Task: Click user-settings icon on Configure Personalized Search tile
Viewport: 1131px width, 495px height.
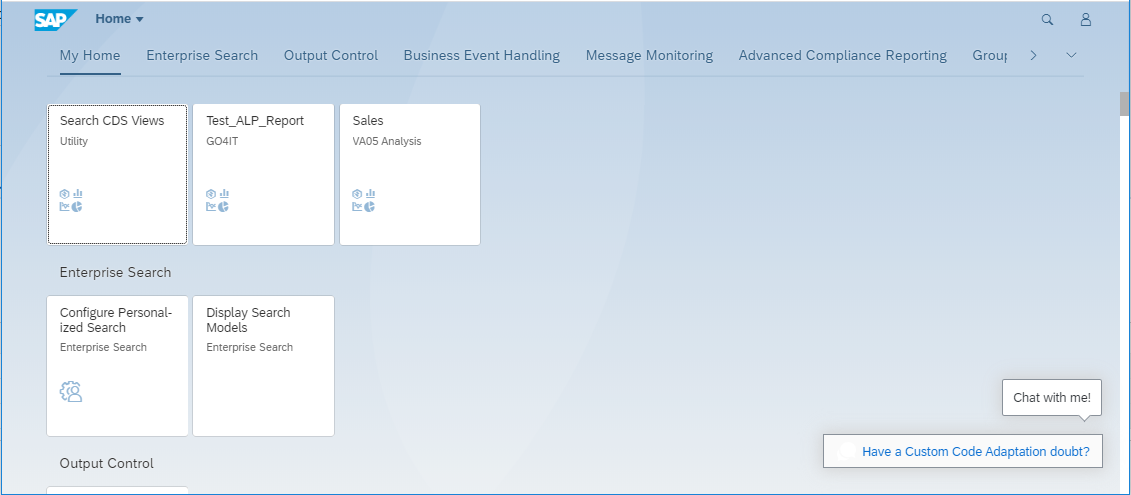Action: coord(71,392)
